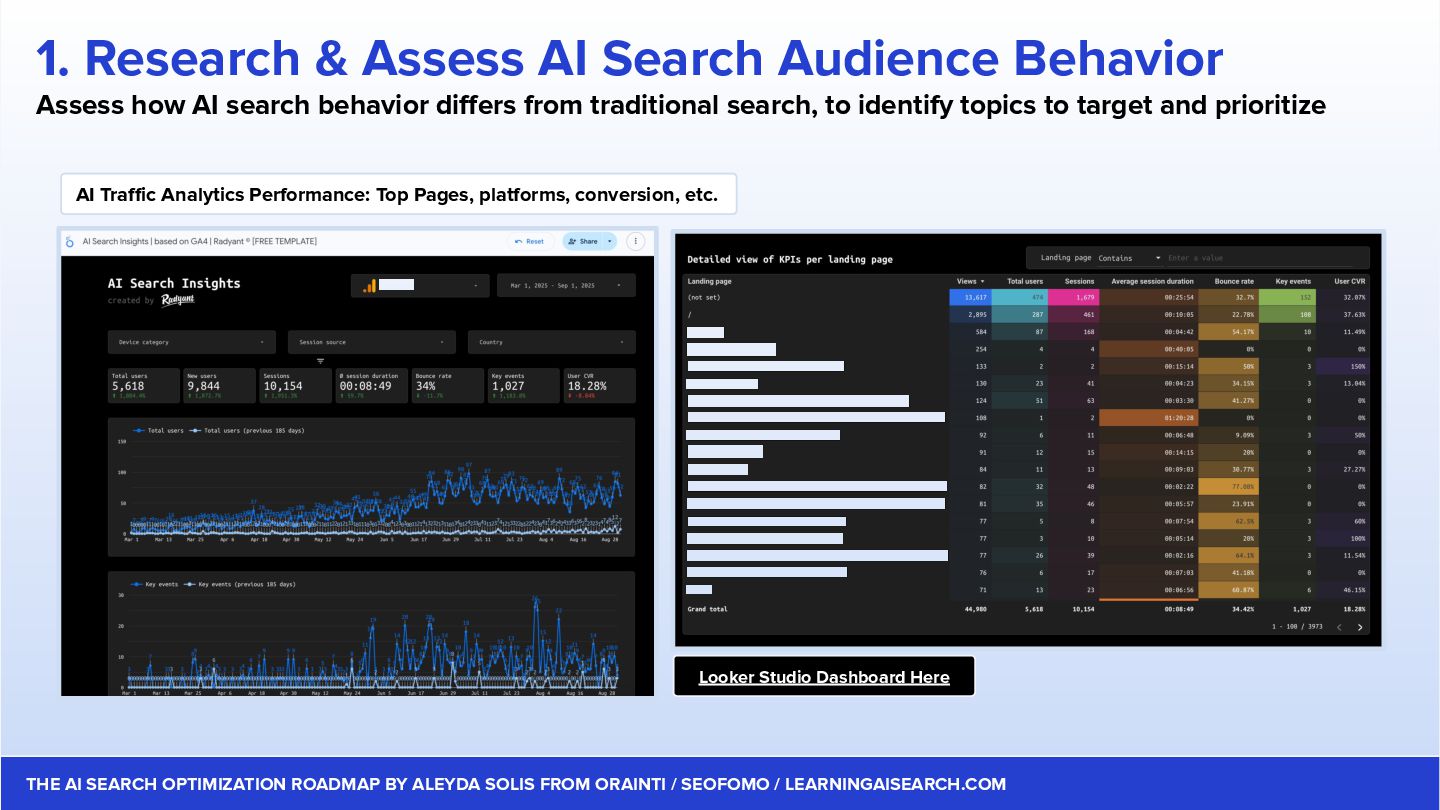Click the Sessions cell showing 1,679
Image resolution: width=1440 pixels, height=810 pixels.
[x=1073, y=297]
